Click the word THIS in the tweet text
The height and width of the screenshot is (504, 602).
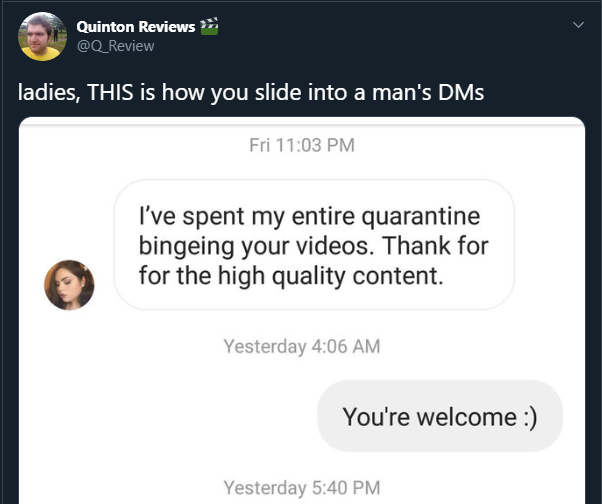(x=110, y=92)
